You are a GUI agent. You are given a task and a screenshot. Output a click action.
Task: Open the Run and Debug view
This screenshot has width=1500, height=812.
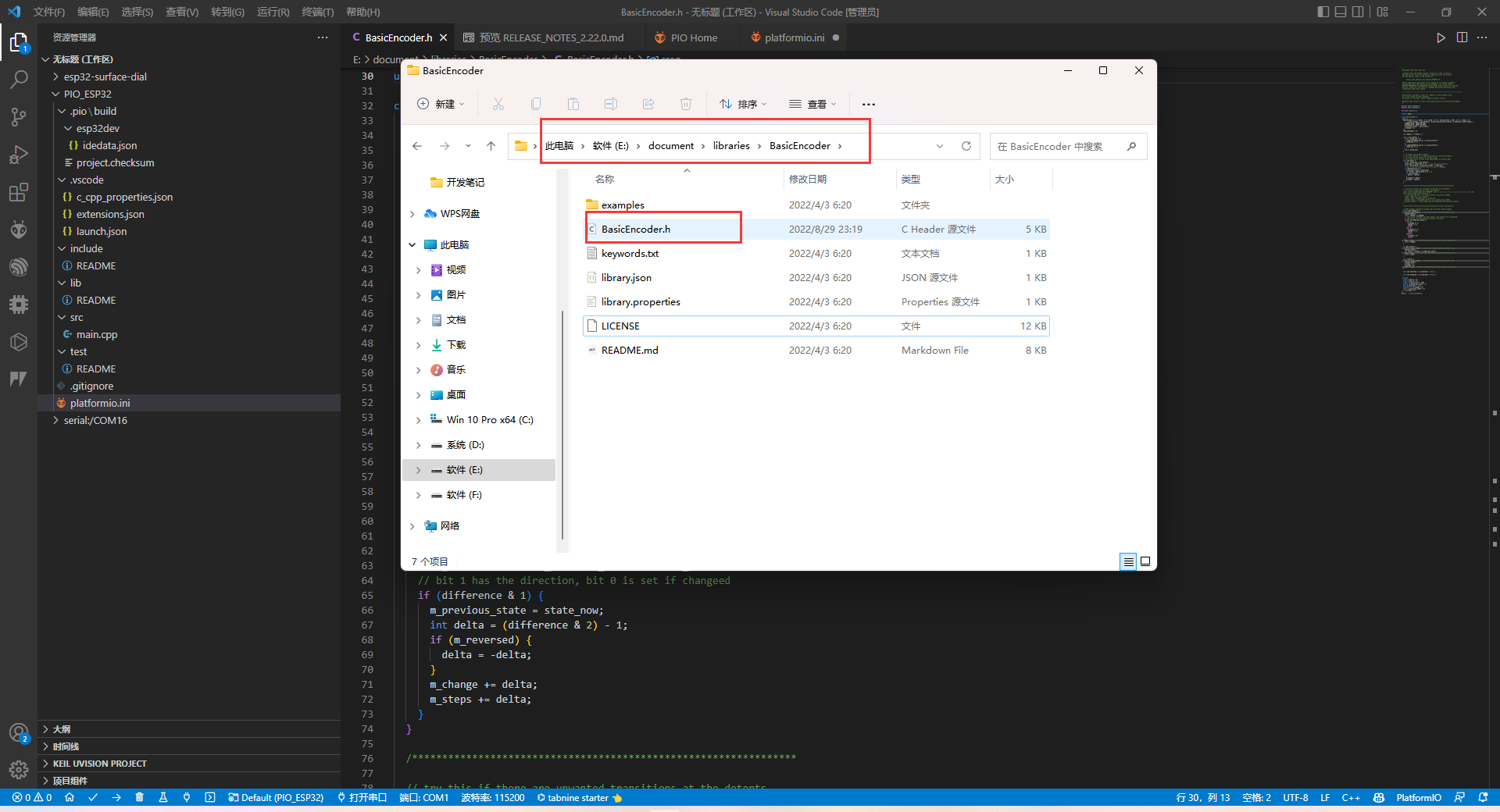(19, 155)
